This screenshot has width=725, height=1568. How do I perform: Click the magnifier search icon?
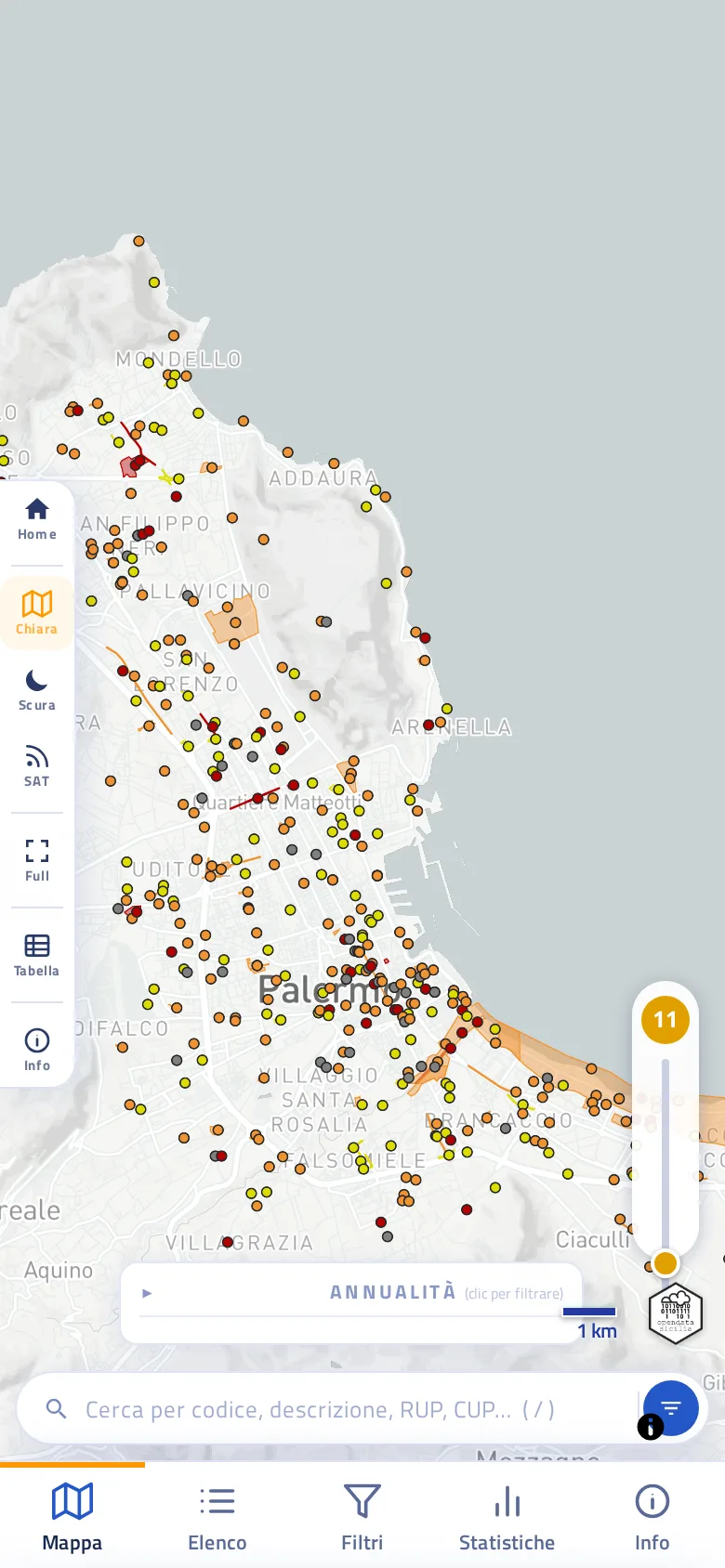[57, 1409]
